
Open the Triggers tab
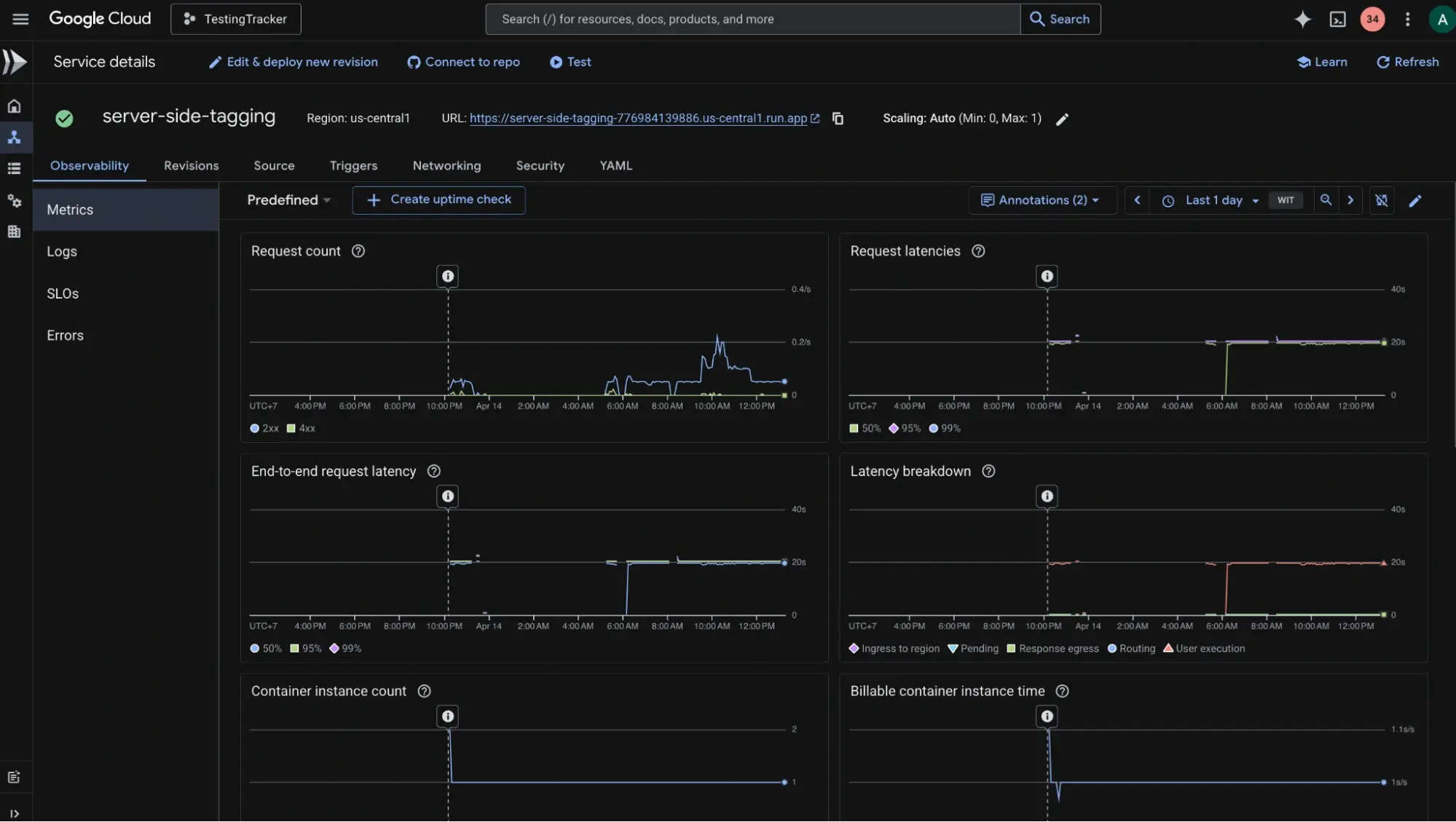353,165
